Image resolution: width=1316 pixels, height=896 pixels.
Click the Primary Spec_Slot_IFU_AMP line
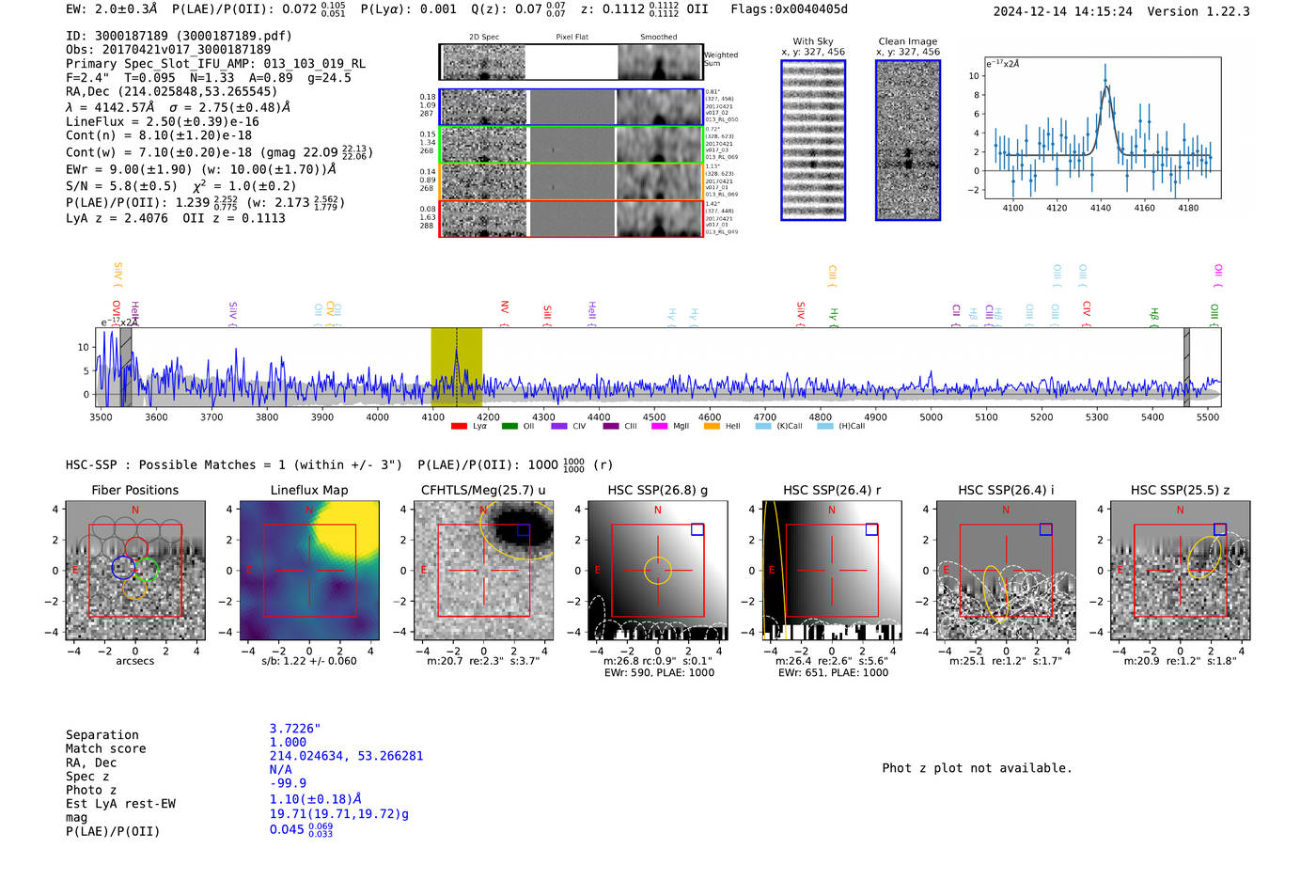216,64
